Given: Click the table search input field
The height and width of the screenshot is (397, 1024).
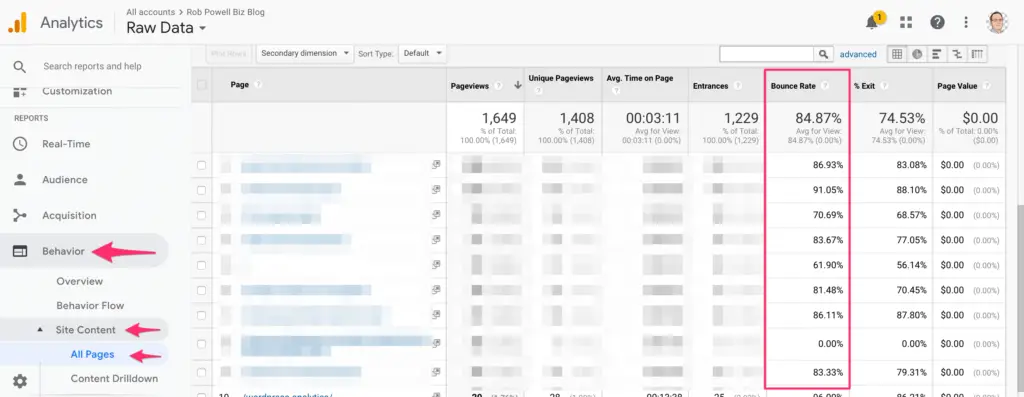Looking at the screenshot, I should tap(767, 54).
